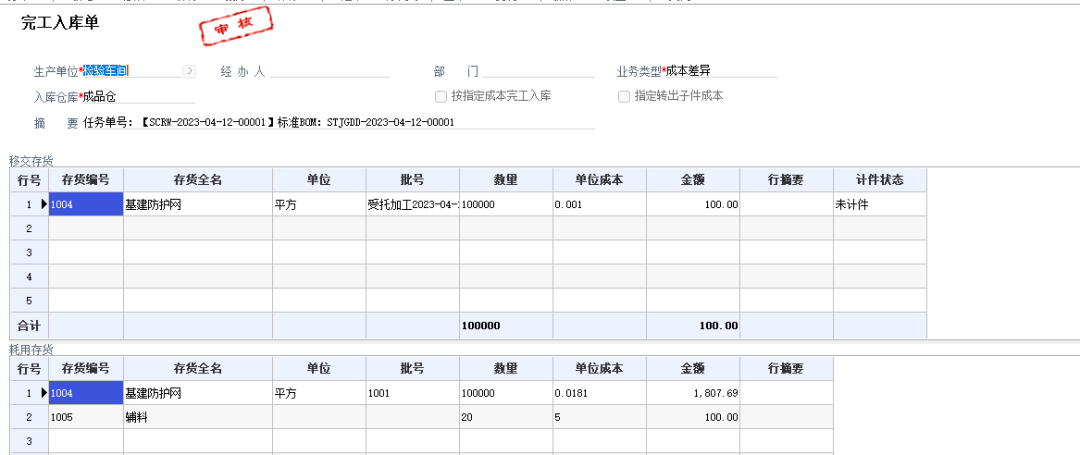The width and height of the screenshot is (1080, 455).
Task: Click the 1,807.69 amount cell
Action: coord(692,394)
